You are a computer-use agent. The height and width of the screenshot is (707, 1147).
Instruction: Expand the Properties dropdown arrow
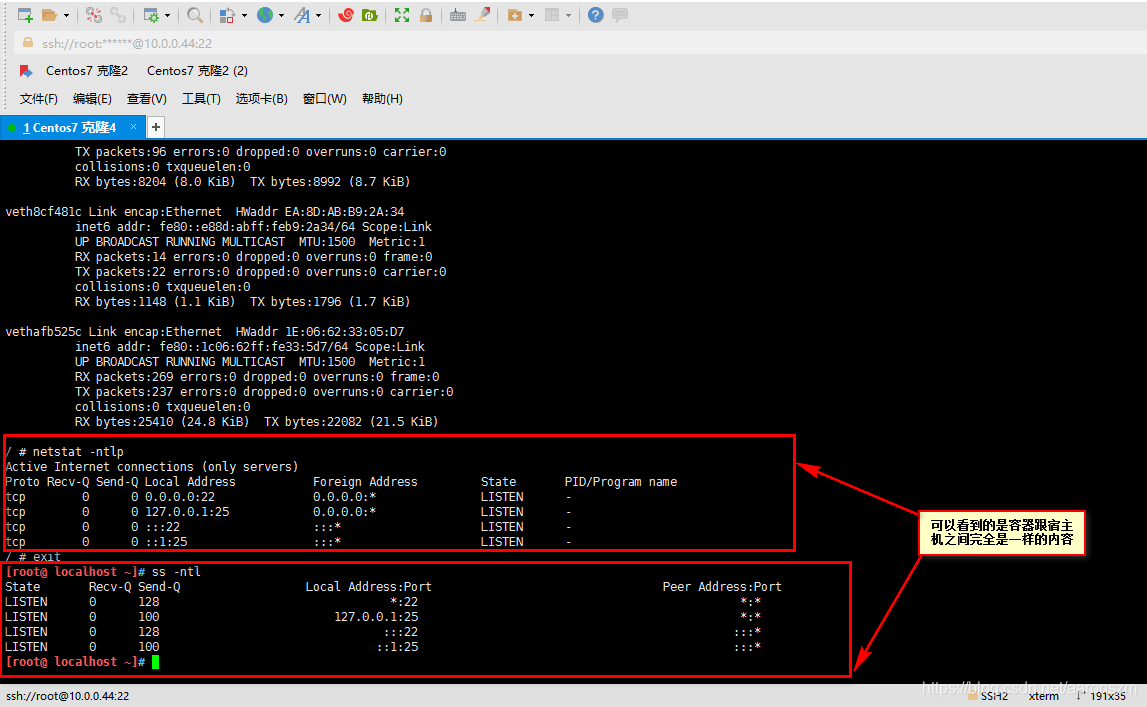168,15
